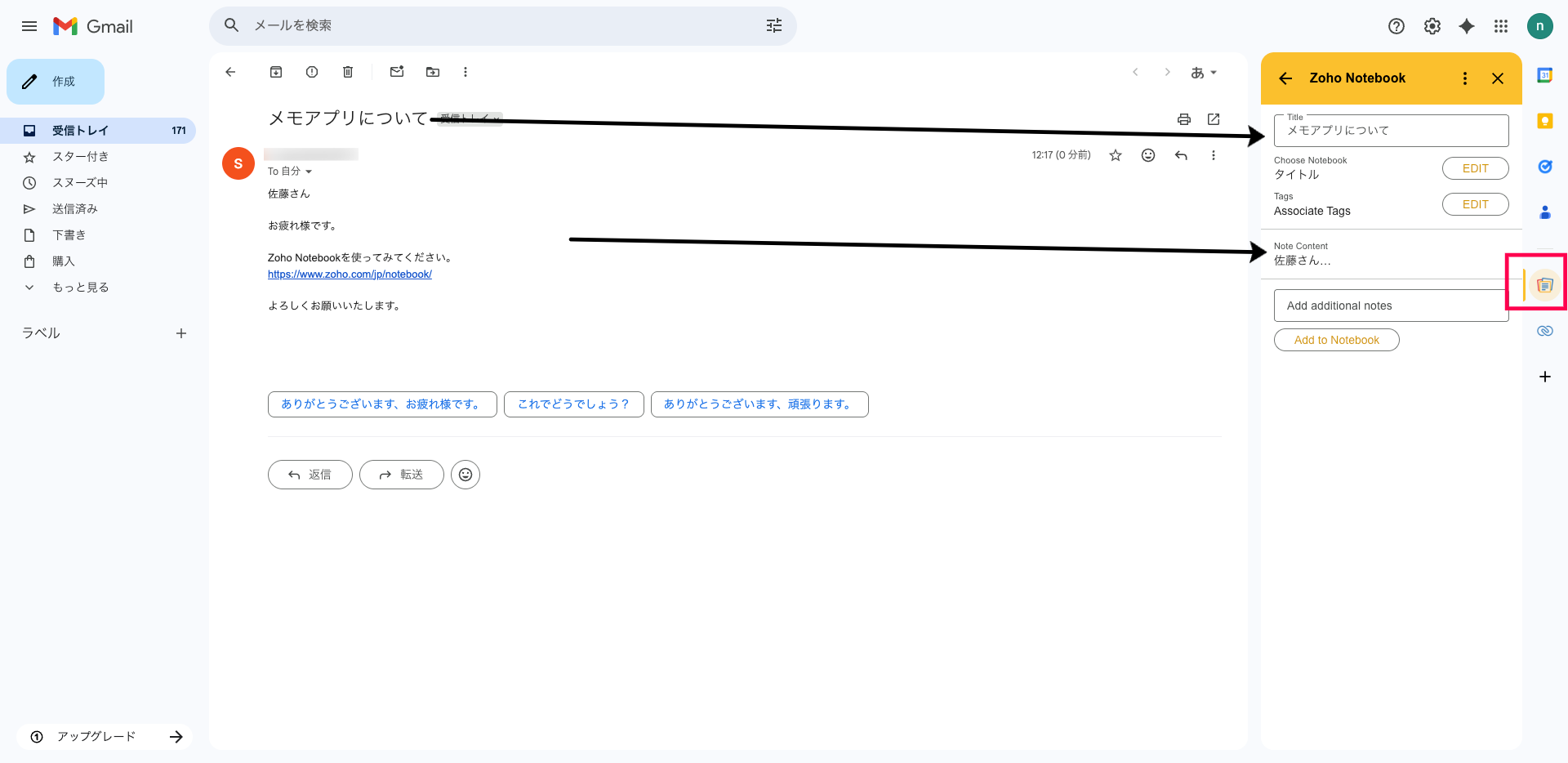Click the Add additional notes field
The image size is (1568, 763).
pos(1390,306)
